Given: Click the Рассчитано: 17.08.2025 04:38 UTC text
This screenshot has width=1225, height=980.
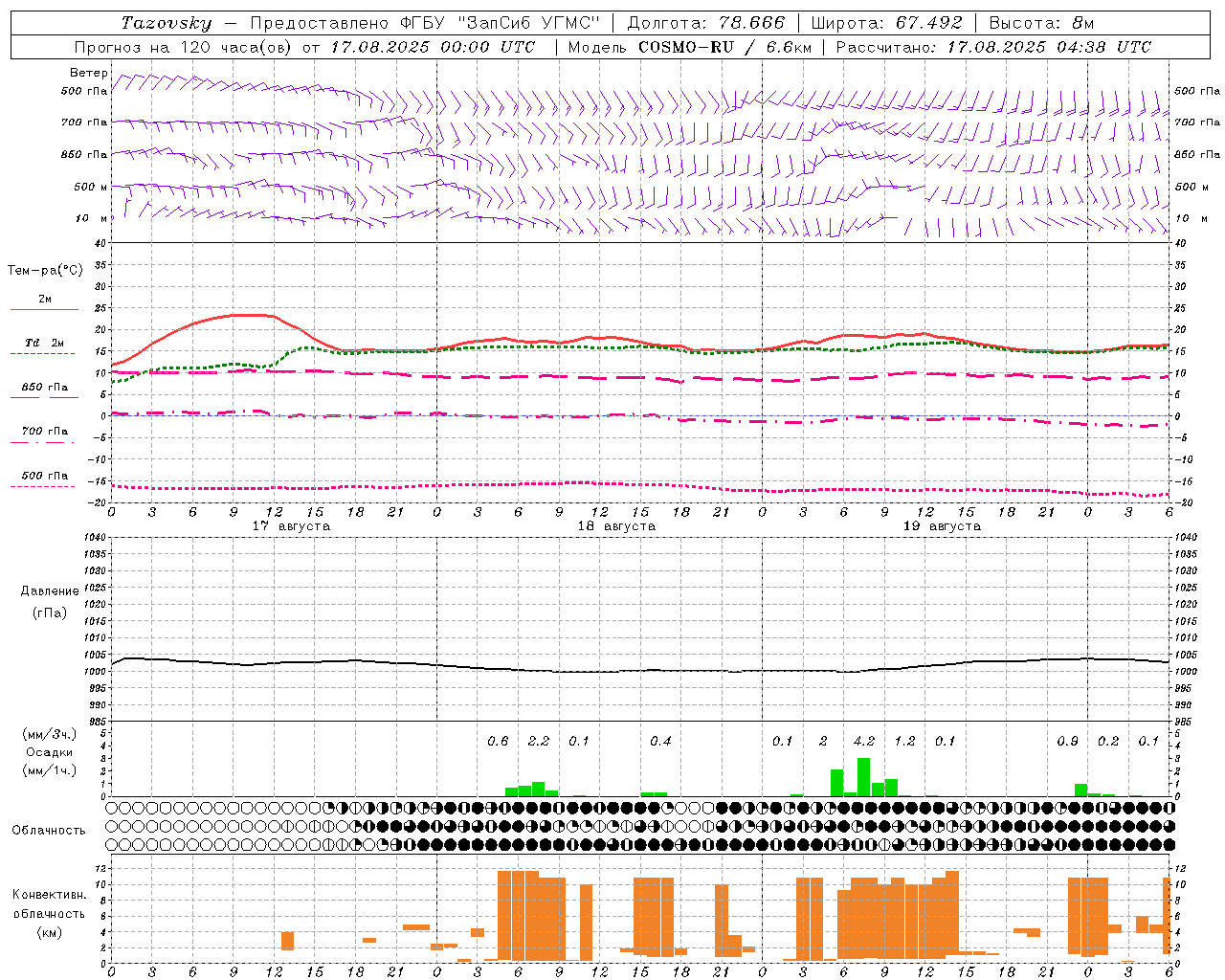Looking at the screenshot, I should (x=993, y=47).
